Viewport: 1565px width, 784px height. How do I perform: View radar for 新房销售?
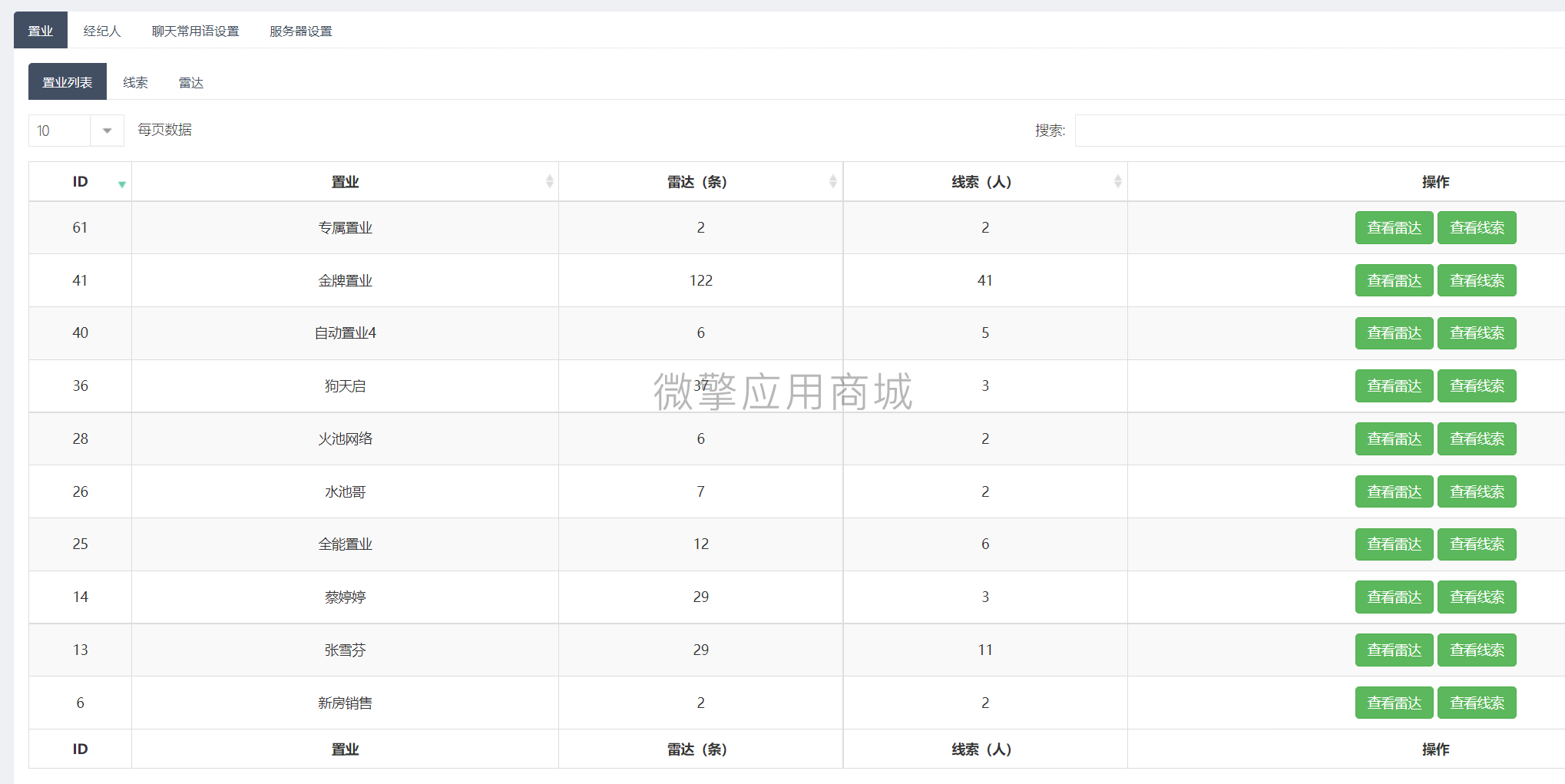pyautogui.click(x=1394, y=703)
